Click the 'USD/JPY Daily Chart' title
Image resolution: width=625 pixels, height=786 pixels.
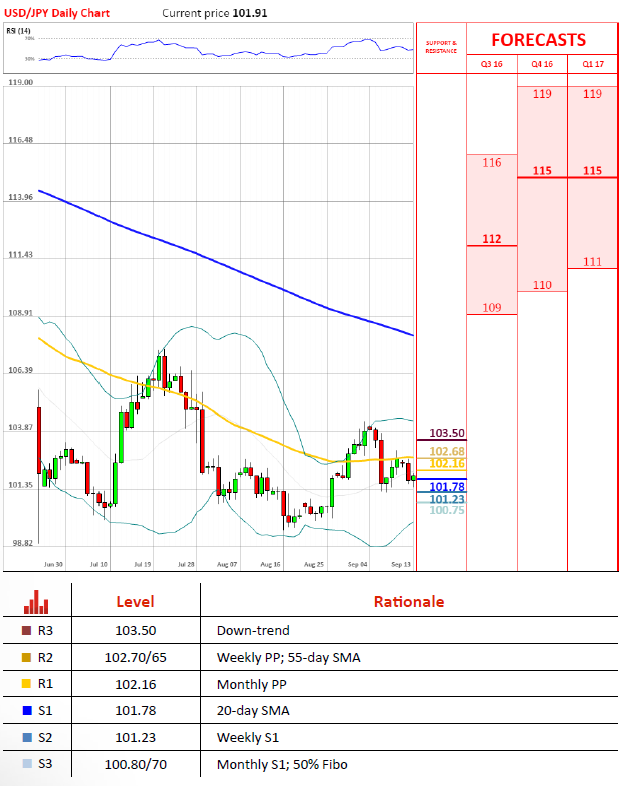point(57,13)
